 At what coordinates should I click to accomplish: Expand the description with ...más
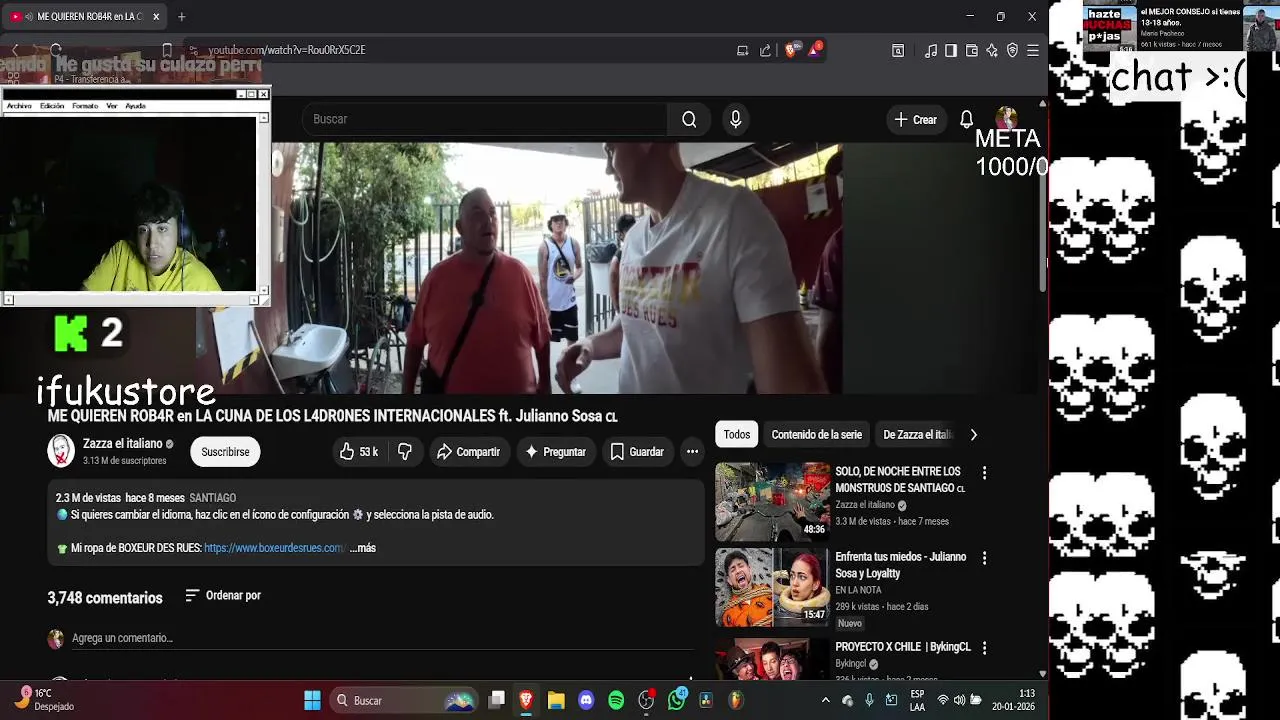pos(363,548)
